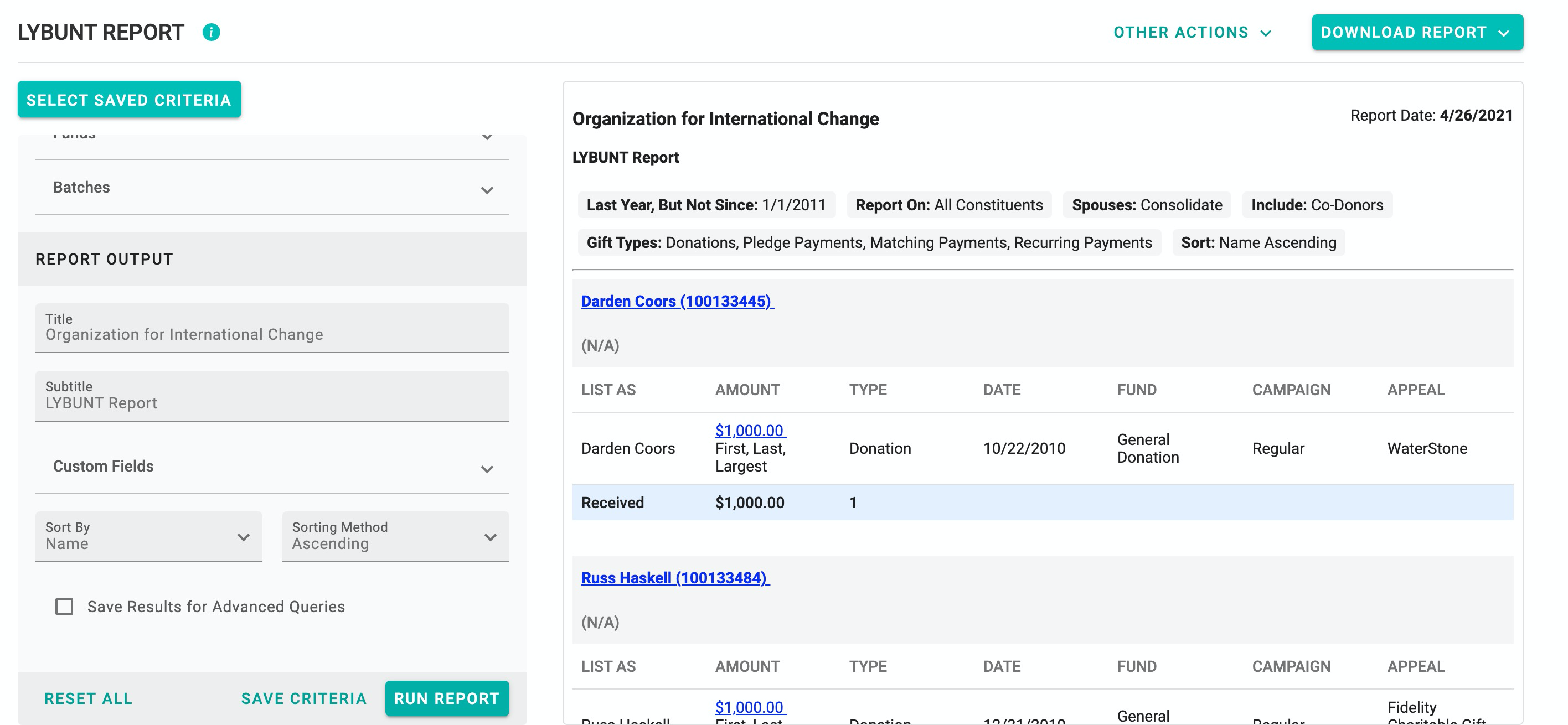Click the LYBUNT report info icon
Screen dimensions: 1568x725
tap(211, 32)
